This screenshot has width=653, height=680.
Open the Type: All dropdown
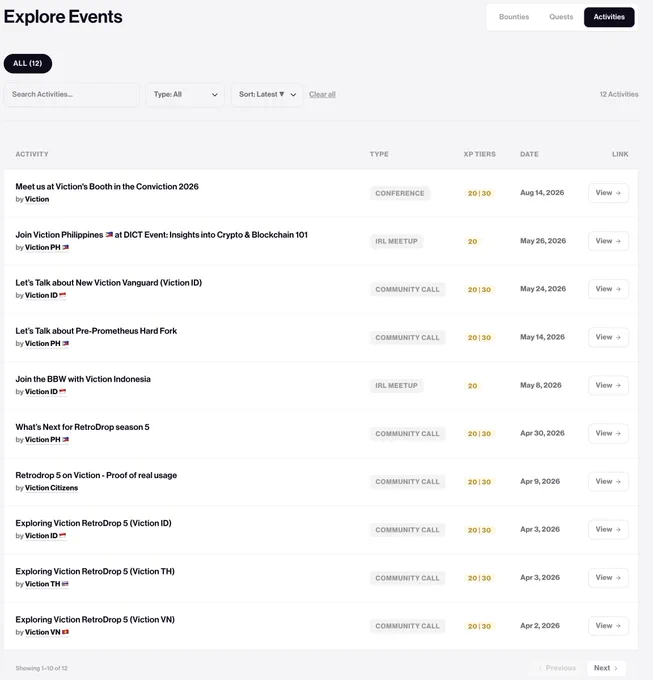click(x=185, y=94)
